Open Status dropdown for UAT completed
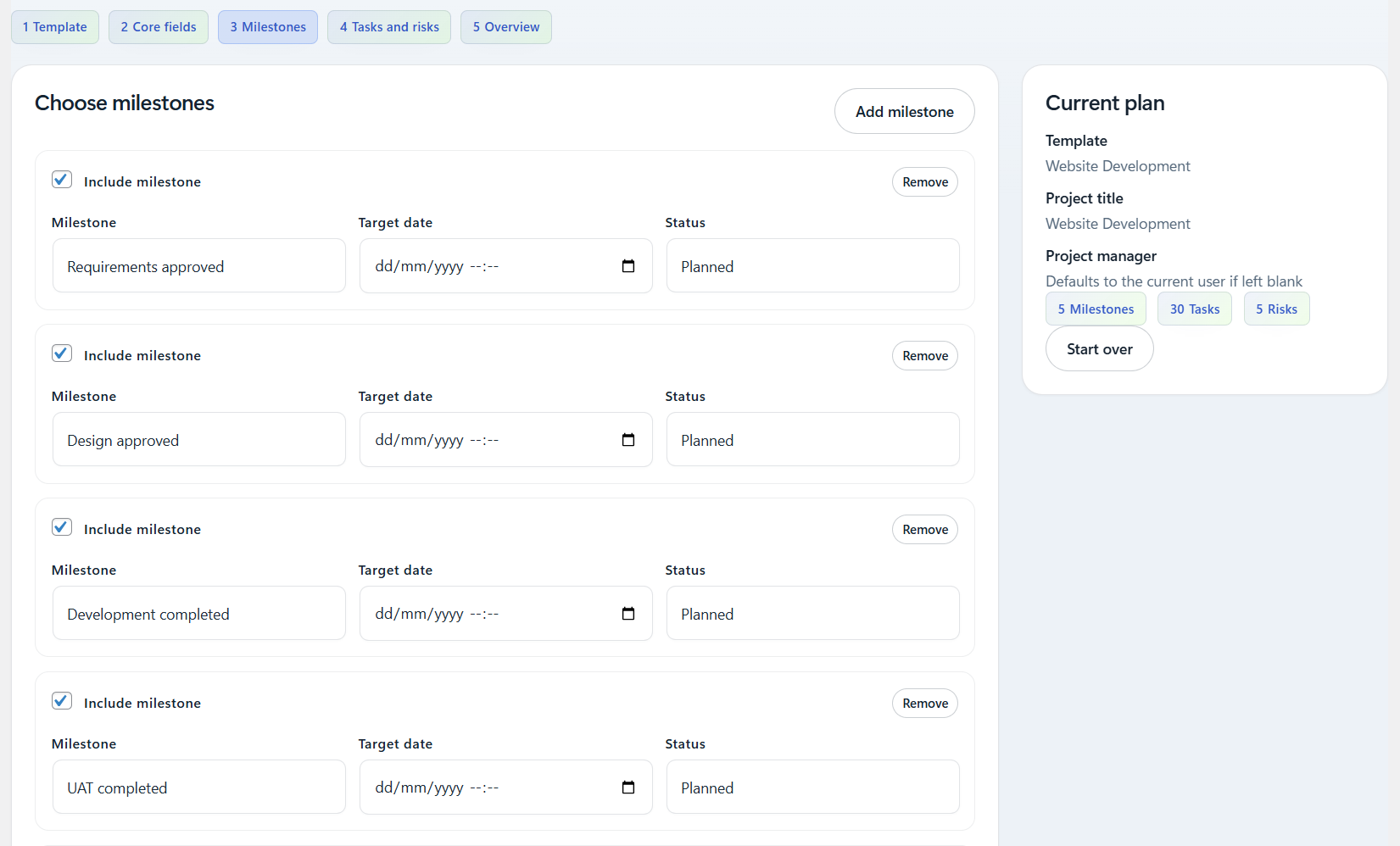The width and height of the screenshot is (1400, 846). point(812,788)
